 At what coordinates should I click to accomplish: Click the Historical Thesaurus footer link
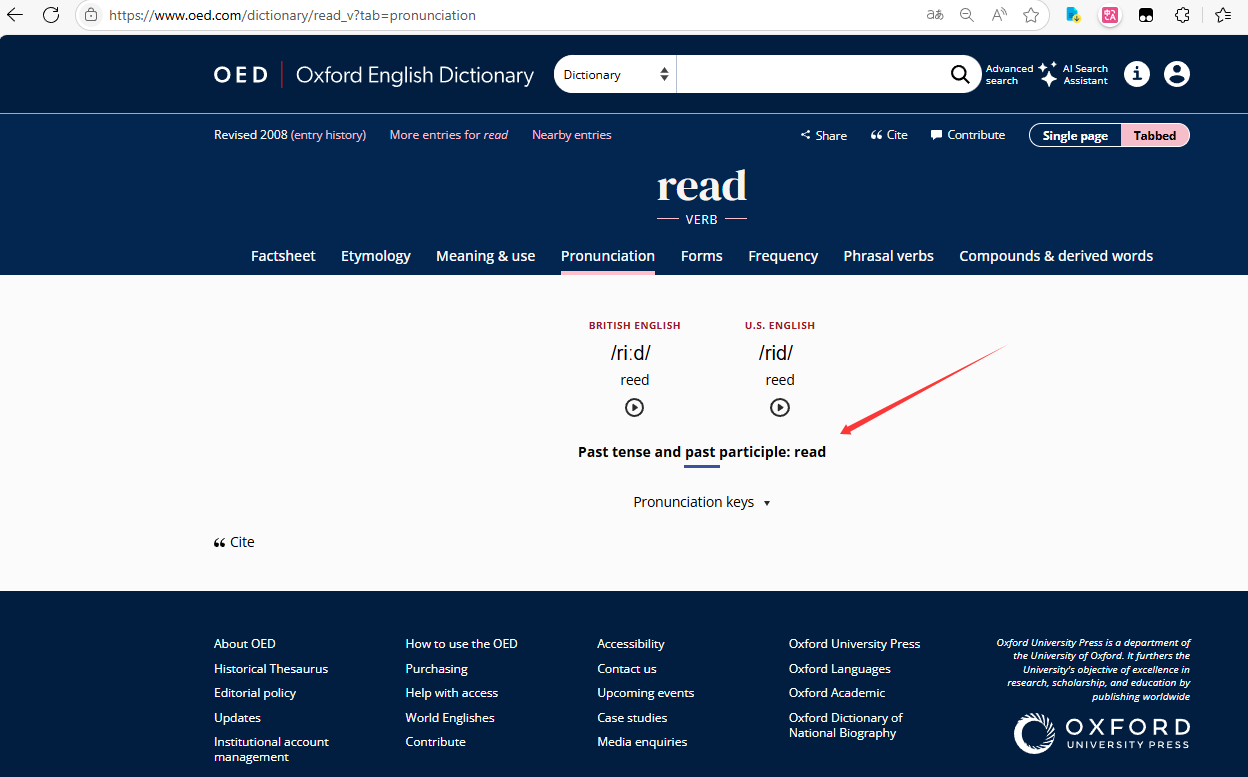tap(271, 669)
